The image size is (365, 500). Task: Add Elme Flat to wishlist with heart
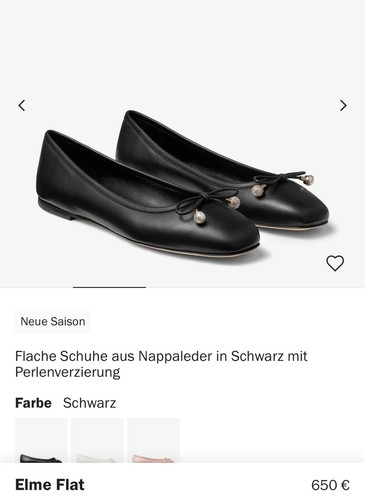335,263
